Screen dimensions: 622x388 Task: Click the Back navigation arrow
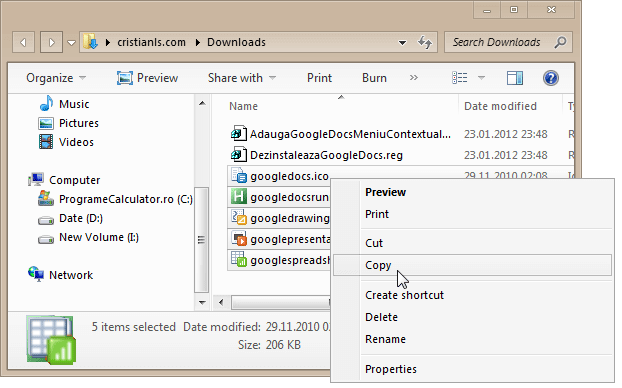click(x=23, y=42)
